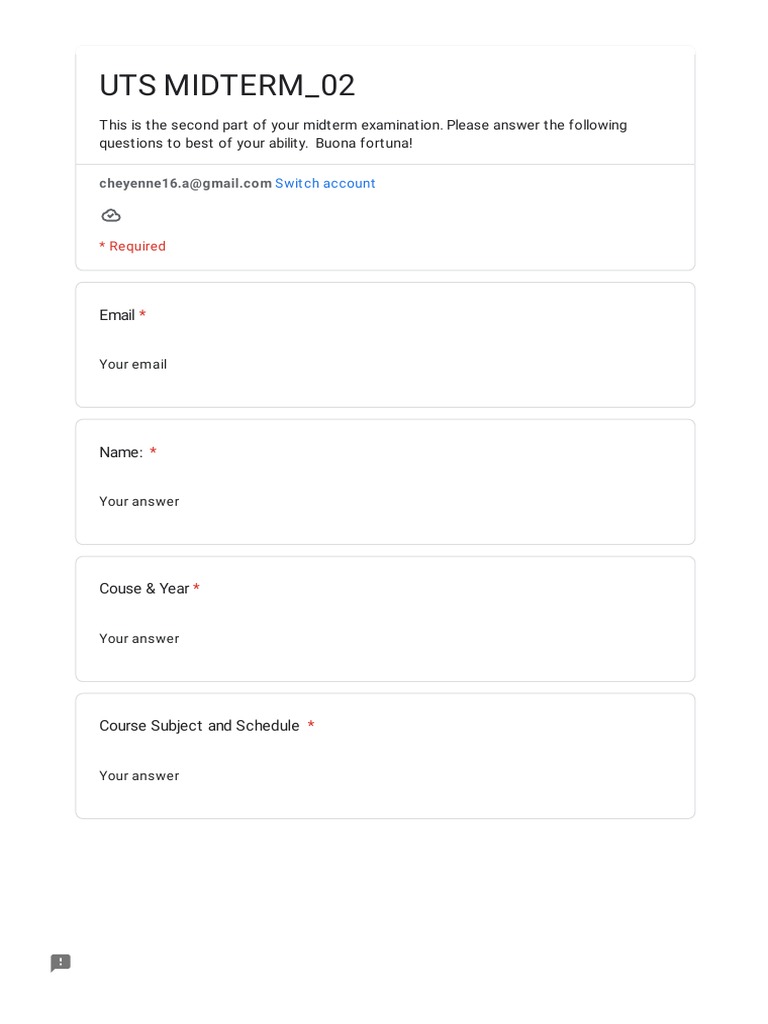Click the cloud draft-saved status icon

[x=111, y=215]
